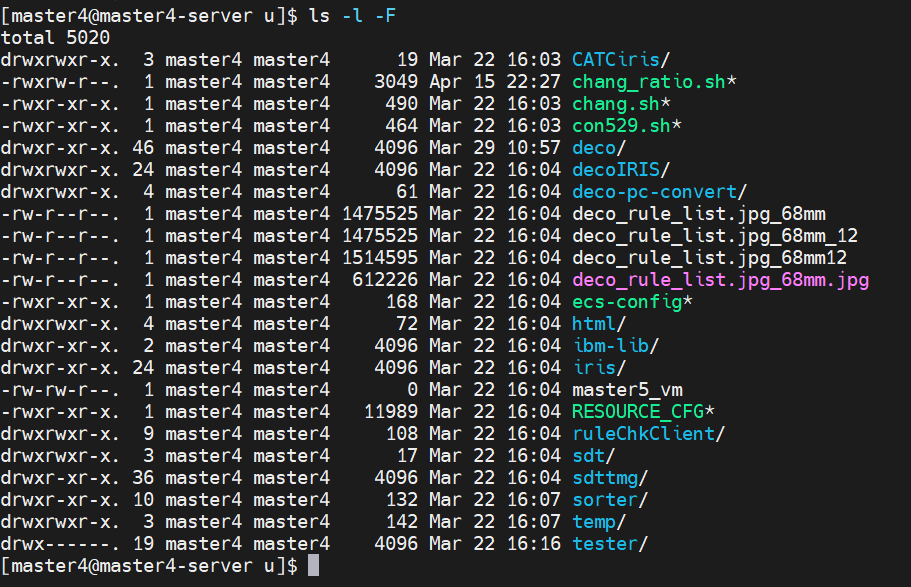Click the pink deco_rule_list.jpg_68mm.jpg filename

(x=720, y=280)
